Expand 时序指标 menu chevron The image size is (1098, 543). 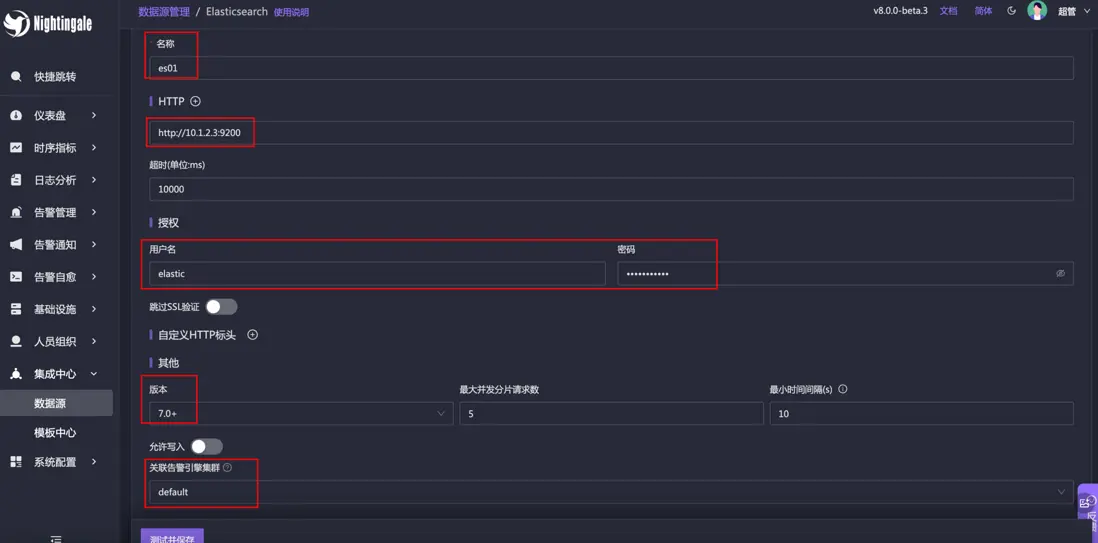click(x=94, y=148)
